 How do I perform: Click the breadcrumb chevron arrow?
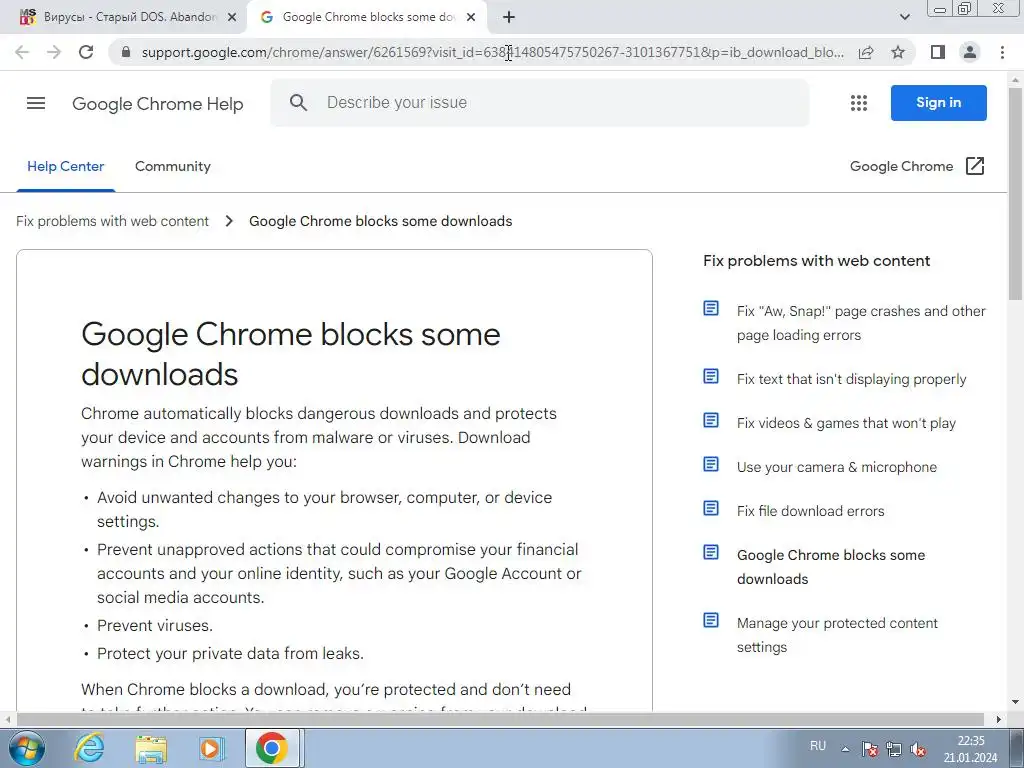[229, 221]
